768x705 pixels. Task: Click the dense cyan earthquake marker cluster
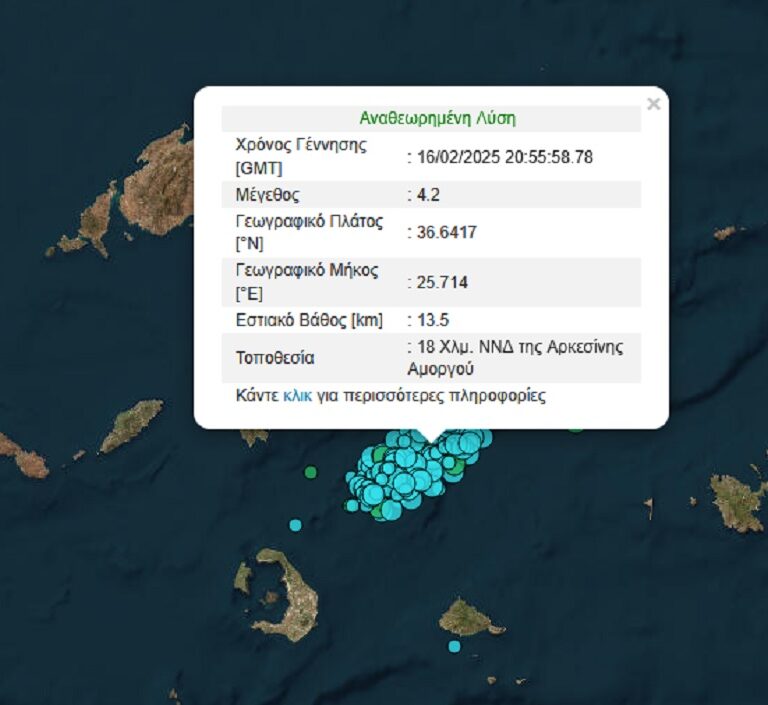tap(415, 468)
